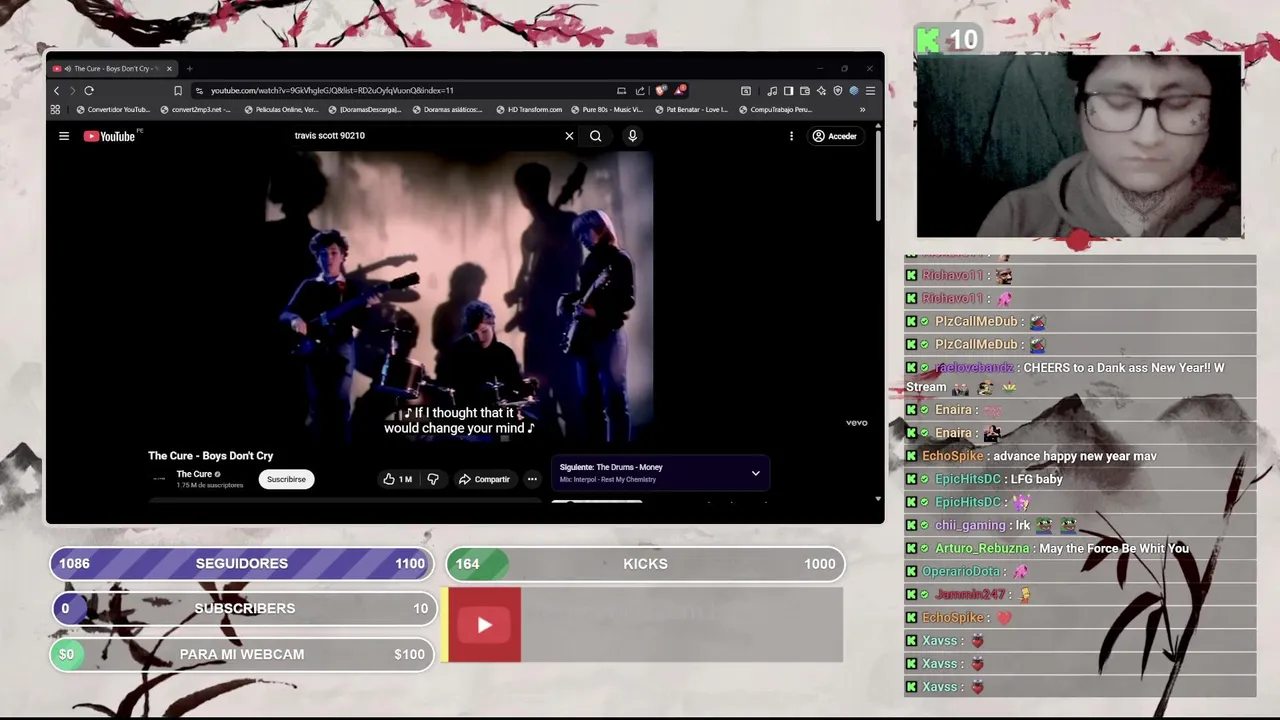
Task: Click the Acceder sign-in button
Action: pyautogui.click(x=835, y=136)
